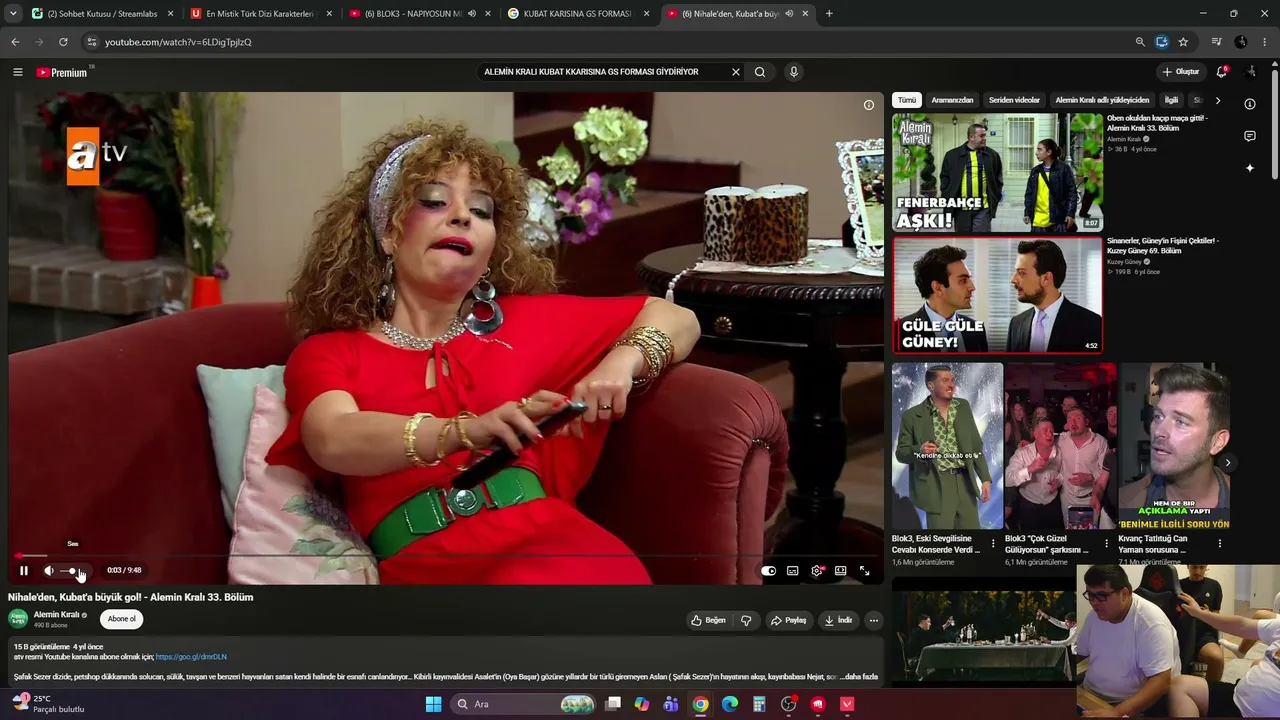The image size is (1280, 720).
Task: Select the Aramanızdan filter chip
Action: point(952,100)
